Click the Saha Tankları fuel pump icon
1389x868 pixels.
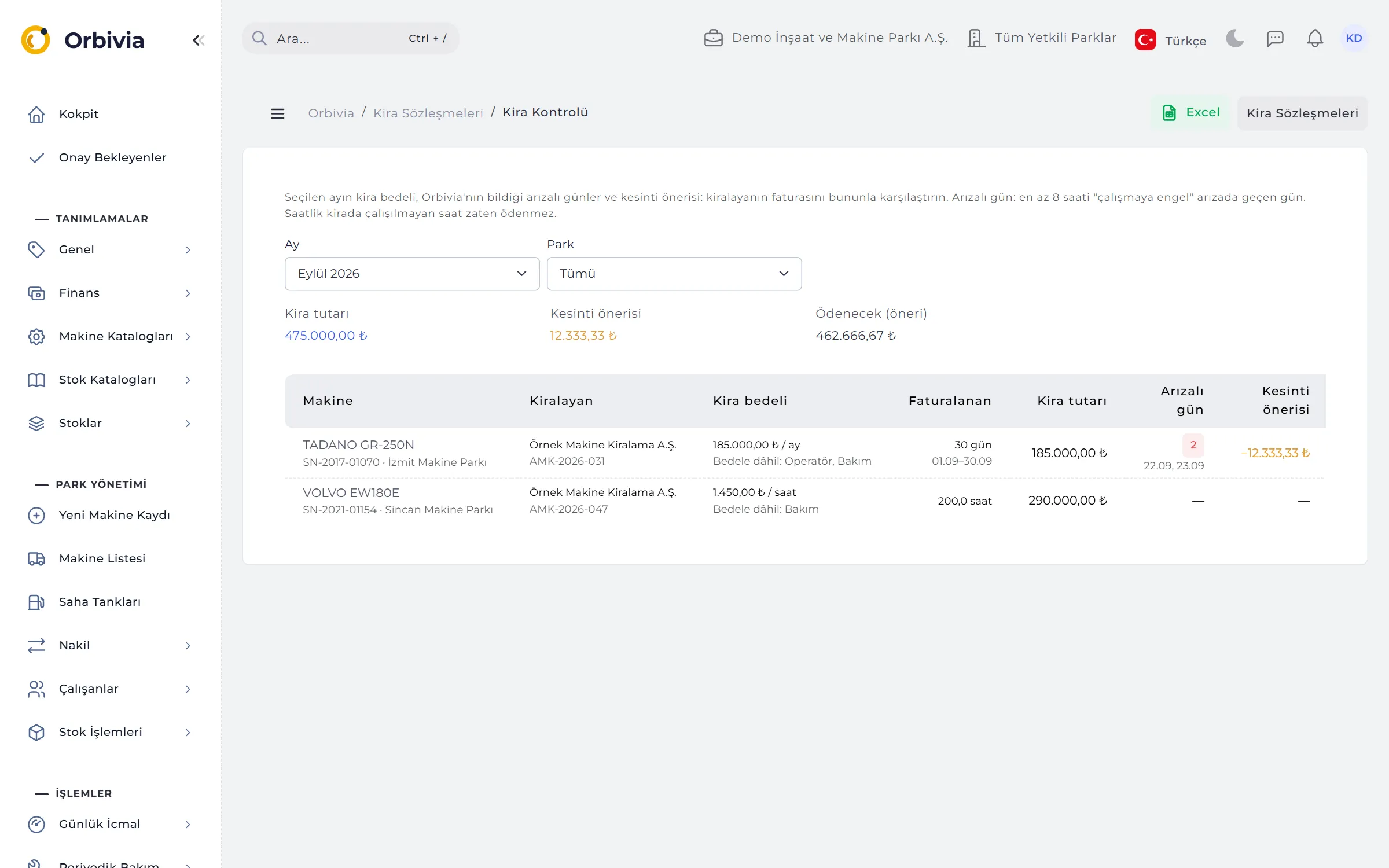coord(36,602)
